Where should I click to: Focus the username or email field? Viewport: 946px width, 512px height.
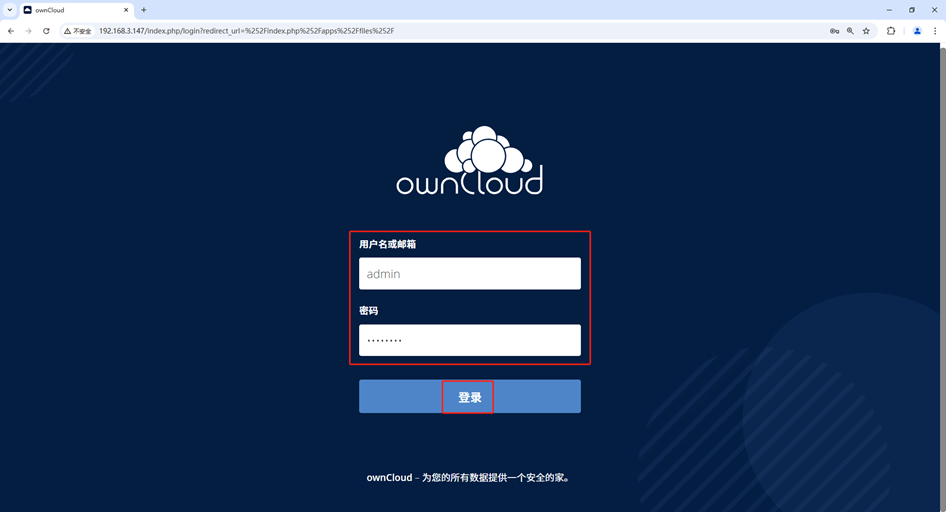470,274
